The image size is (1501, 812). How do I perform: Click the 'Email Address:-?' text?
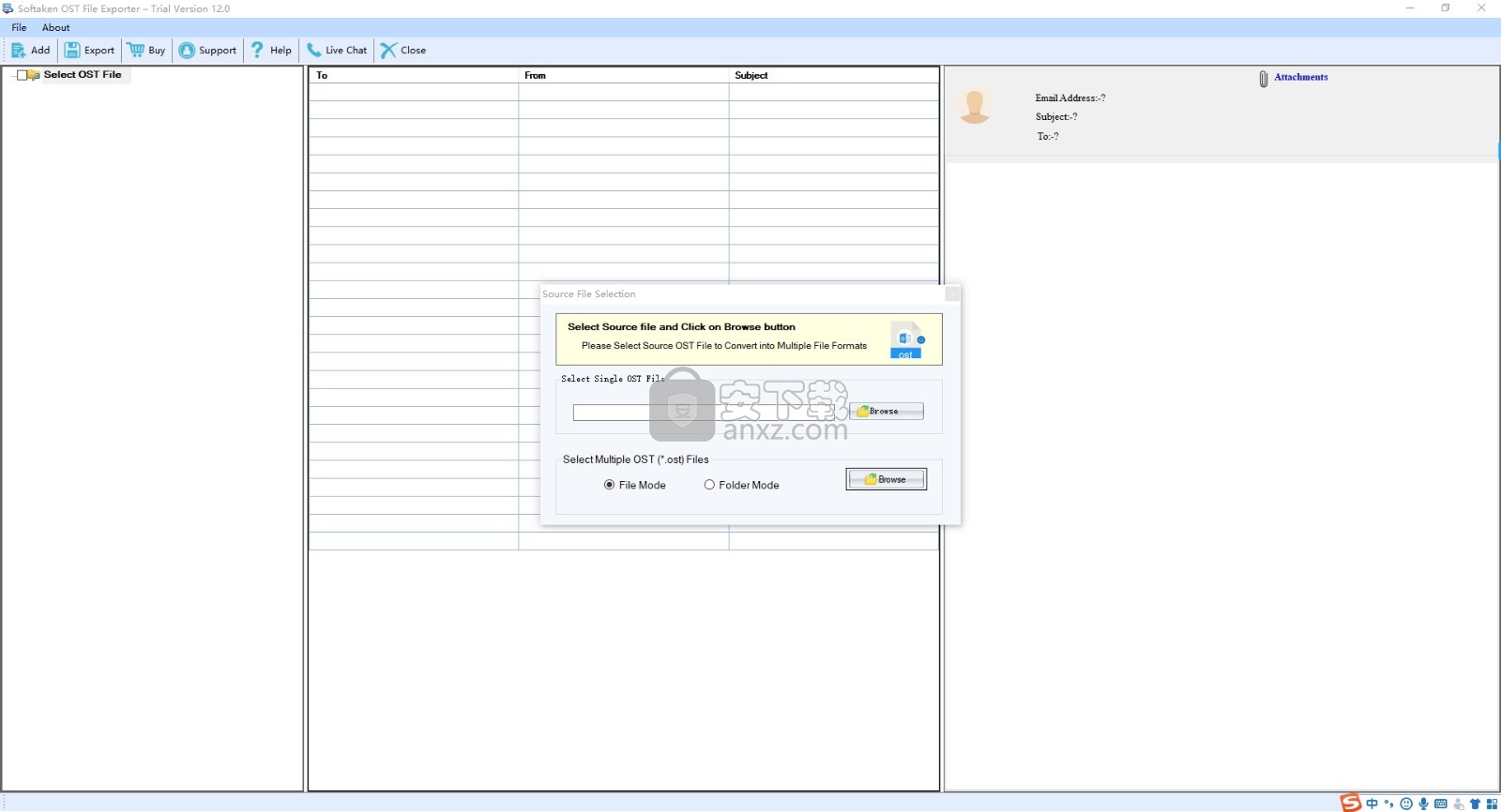[1070, 98]
